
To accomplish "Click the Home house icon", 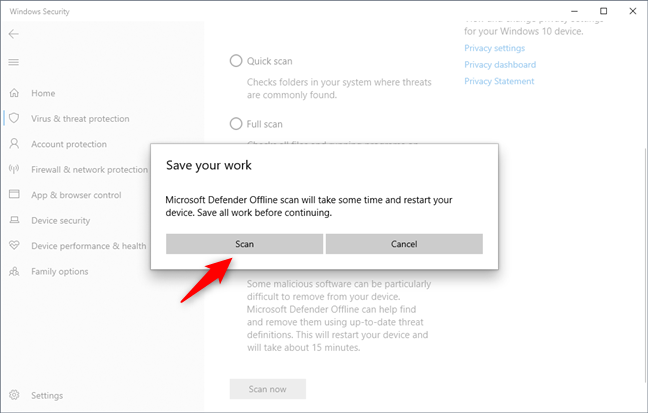I will tap(14, 93).
